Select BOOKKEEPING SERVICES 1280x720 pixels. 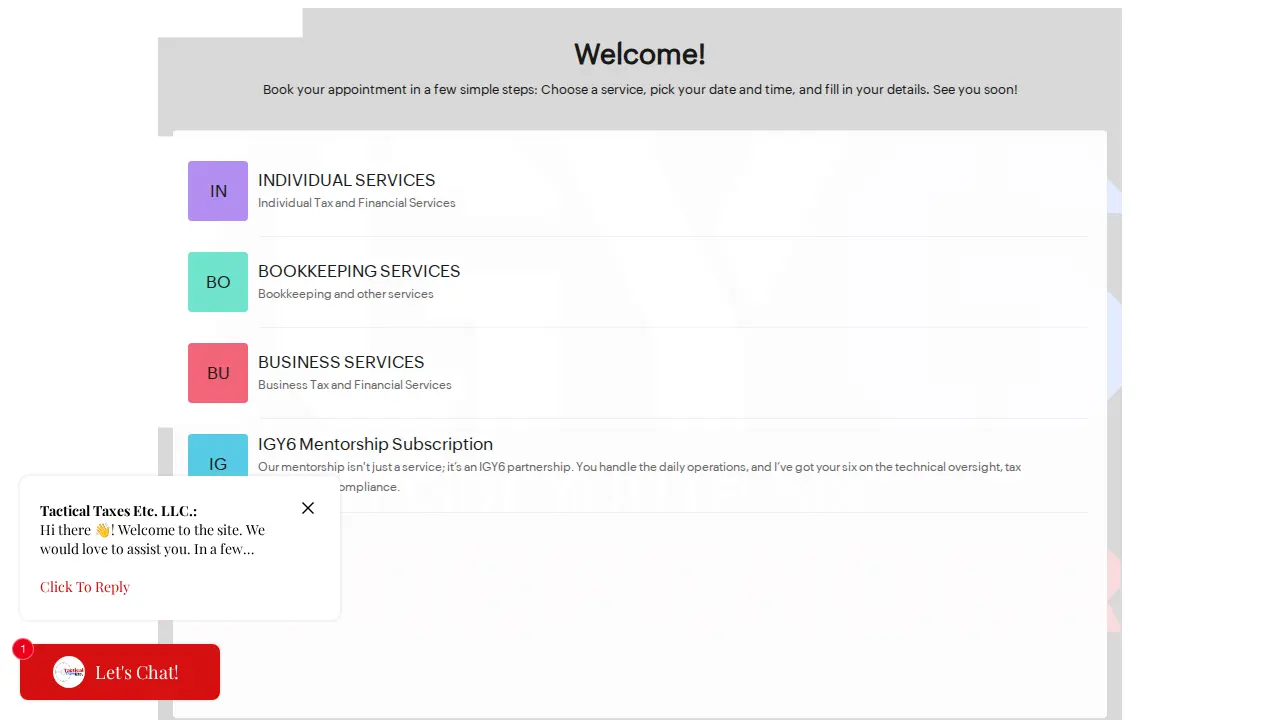(x=359, y=271)
